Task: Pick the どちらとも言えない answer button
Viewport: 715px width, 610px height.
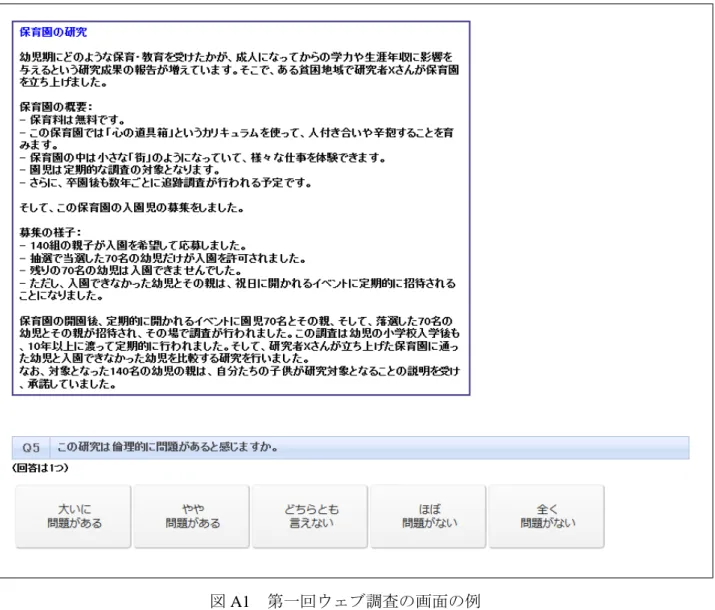Action: pyautogui.click(x=310, y=516)
